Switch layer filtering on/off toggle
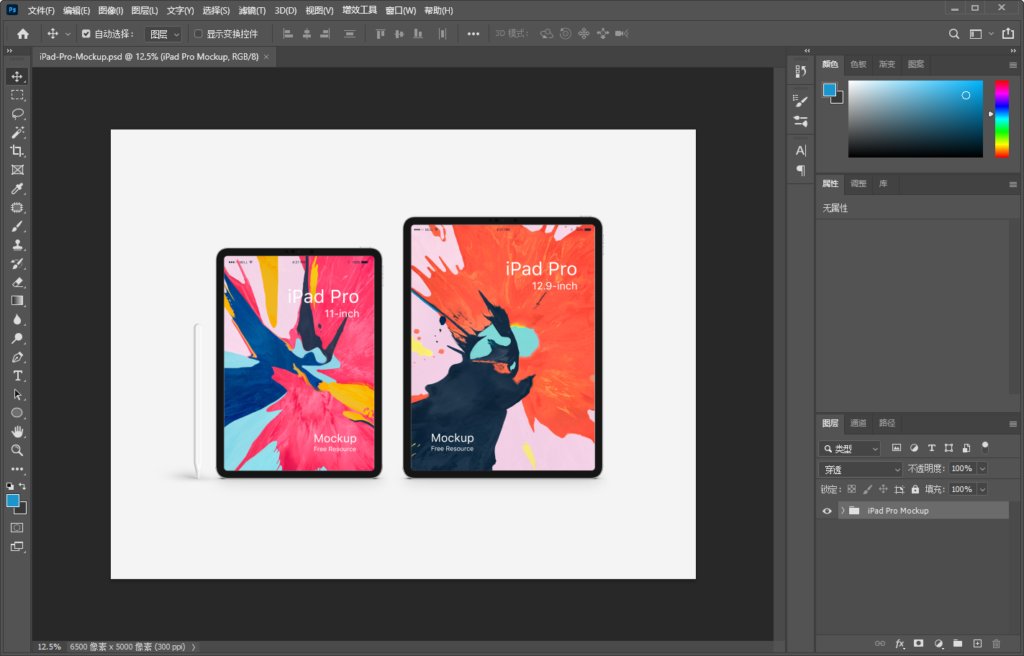The height and width of the screenshot is (656, 1024). (985, 447)
